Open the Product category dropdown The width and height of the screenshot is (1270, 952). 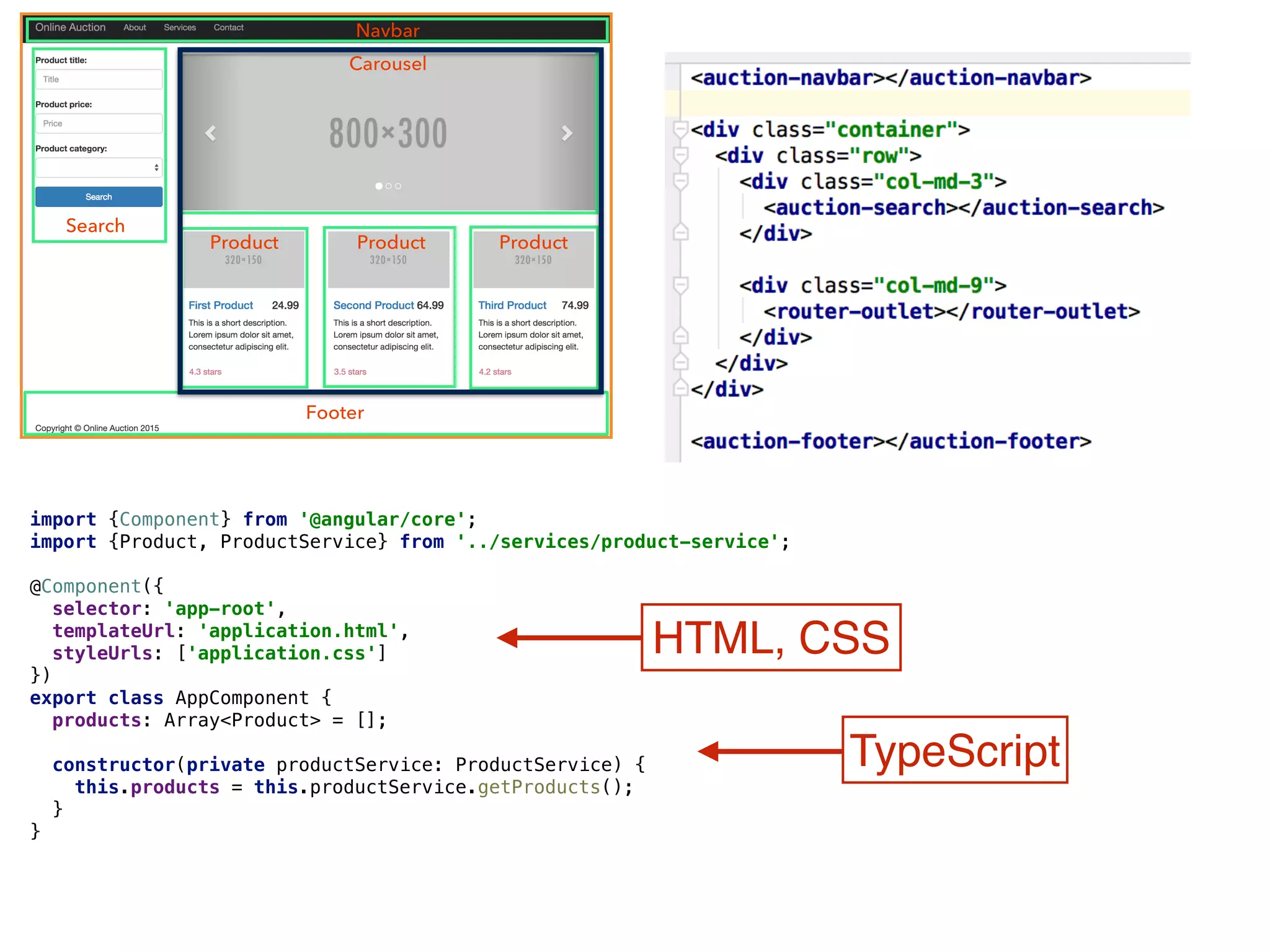[99, 167]
